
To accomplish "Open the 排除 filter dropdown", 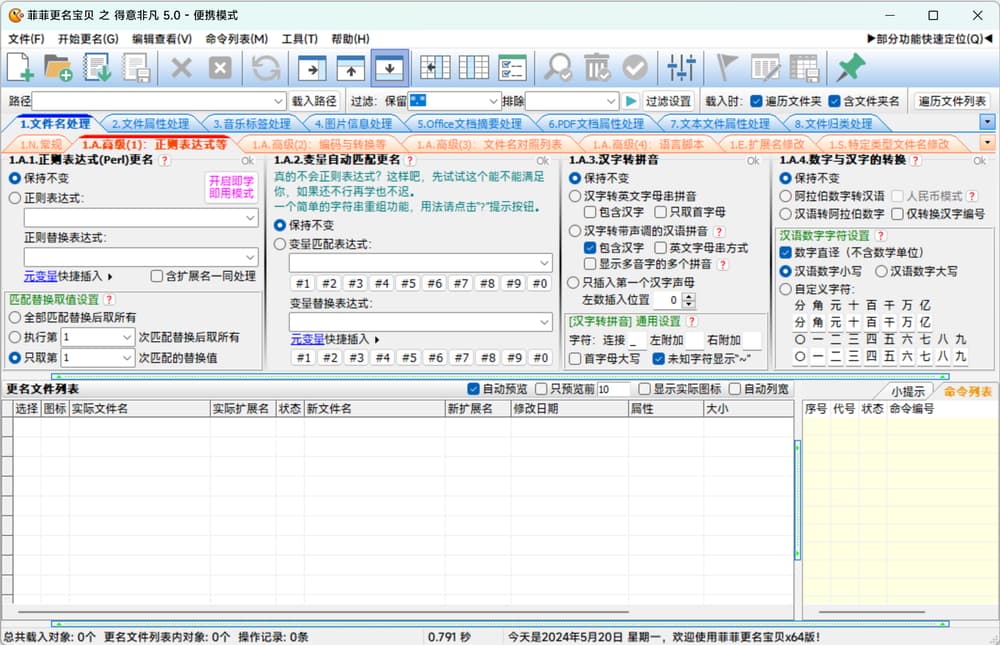I will 610,101.
